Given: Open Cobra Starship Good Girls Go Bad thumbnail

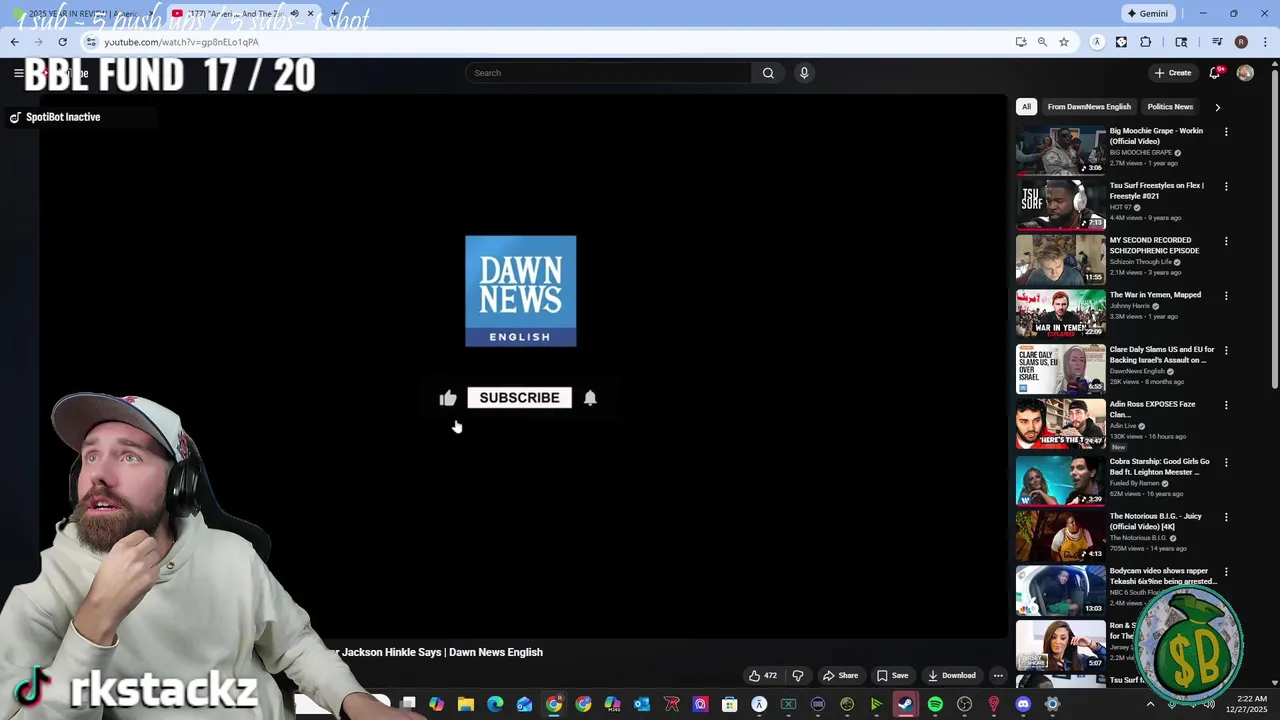Looking at the screenshot, I should coord(1061,480).
